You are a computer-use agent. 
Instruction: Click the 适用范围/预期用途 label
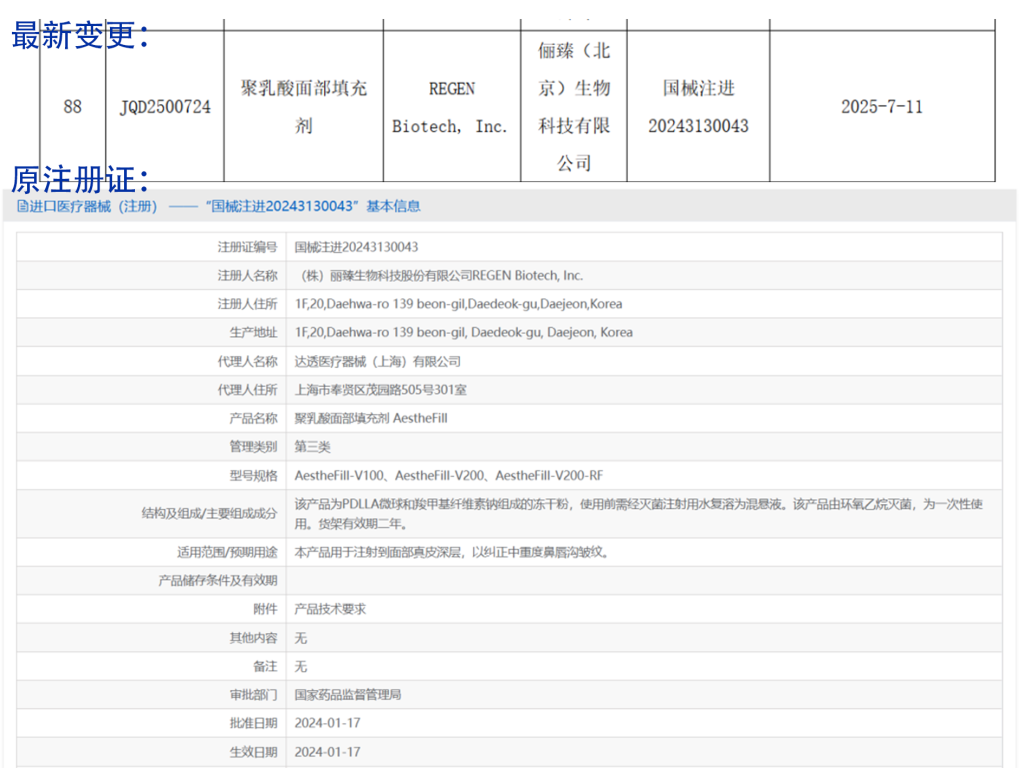(x=227, y=552)
